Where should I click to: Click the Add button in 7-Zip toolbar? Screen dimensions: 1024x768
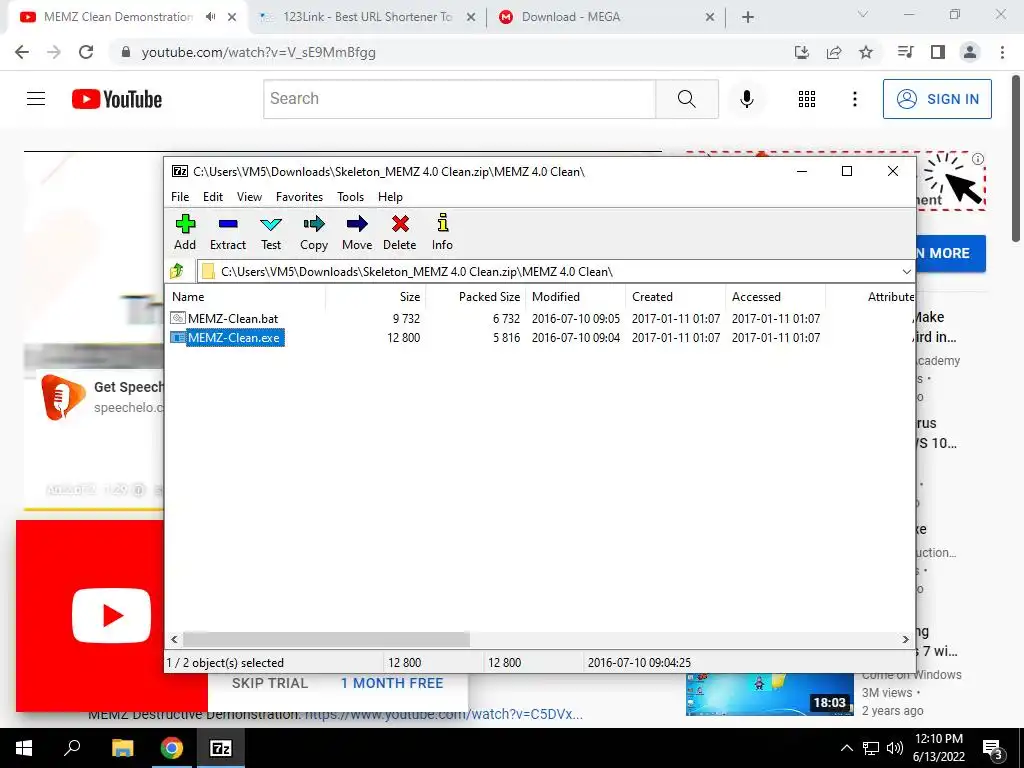pos(185,232)
